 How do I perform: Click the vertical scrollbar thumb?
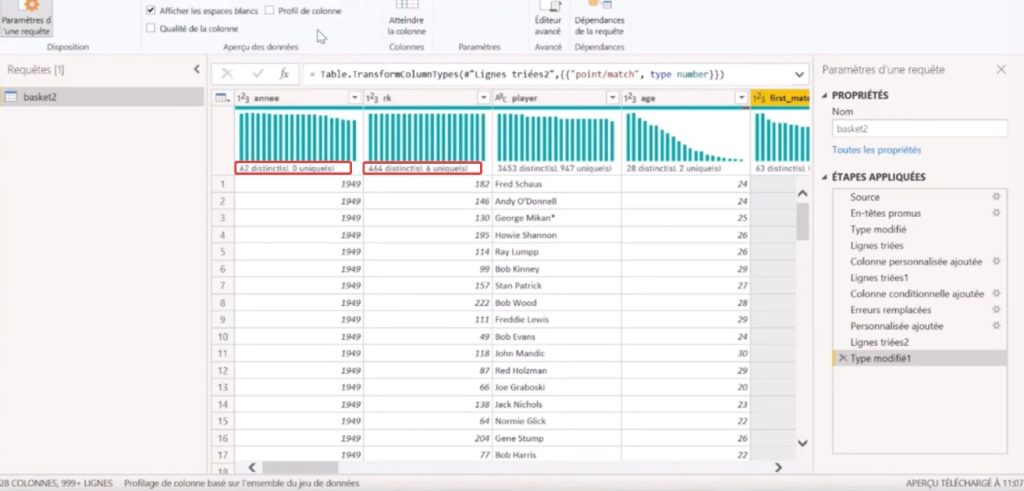pos(803,221)
